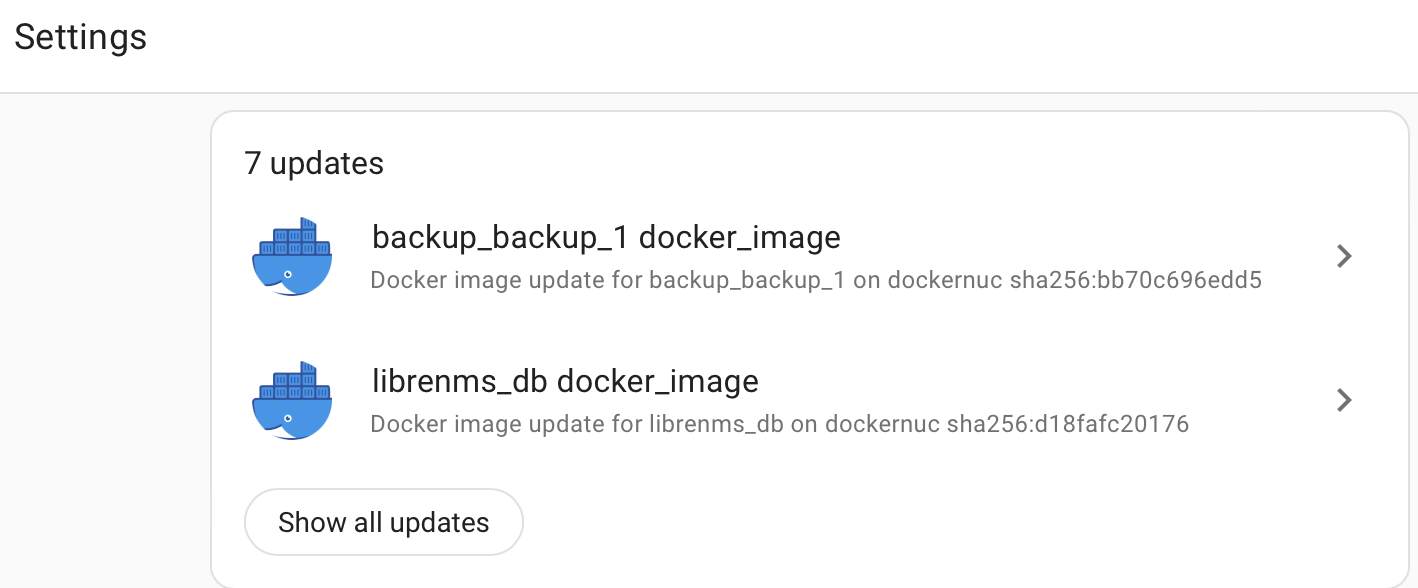Click the name "librenms_db" in the second title
This screenshot has width=1418, height=588.
459,382
